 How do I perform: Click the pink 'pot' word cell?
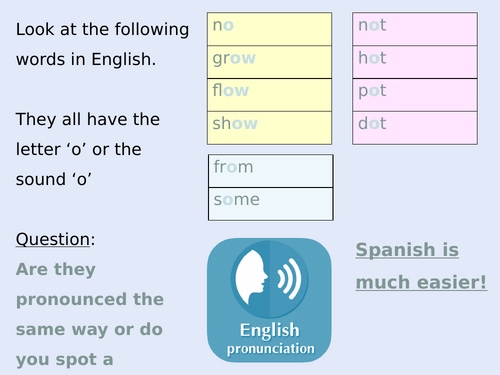click(x=415, y=95)
